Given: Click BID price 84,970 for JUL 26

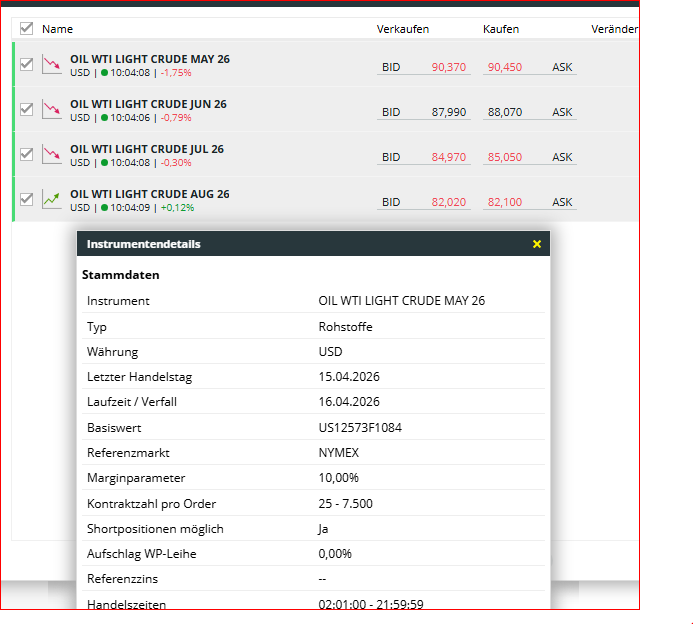Looking at the screenshot, I should point(448,157).
